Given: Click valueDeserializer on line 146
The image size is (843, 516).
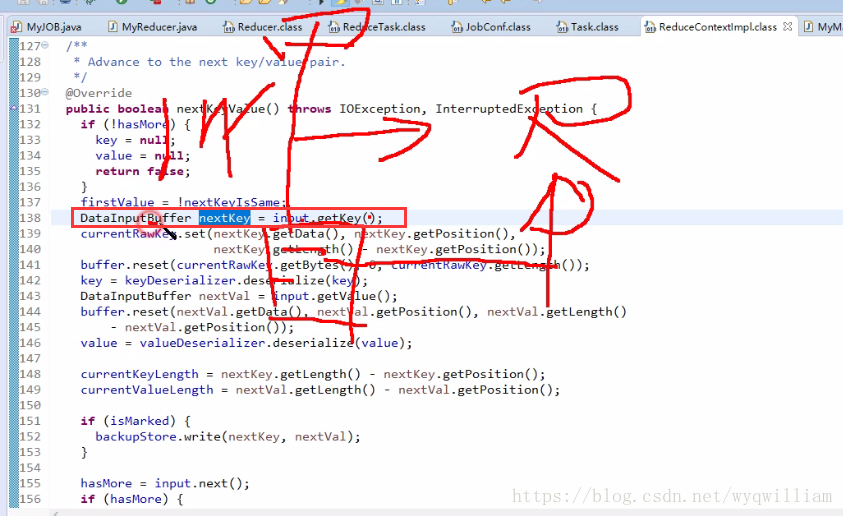Looking at the screenshot, I should 203,343.
